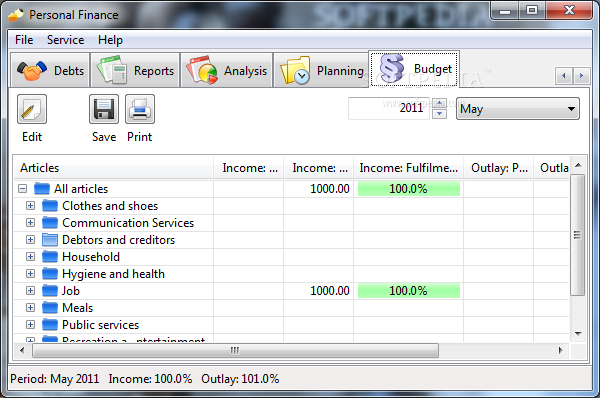This screenshot has height=398, width=600.
Task: Click the Income: Fulfilme... column header
Action: coord(408,168)
